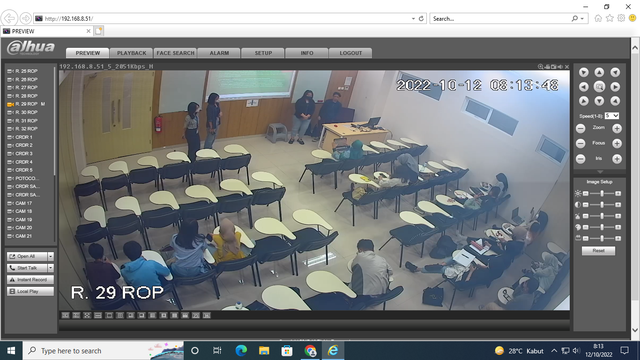Increase brightness with its plus button
This screenshot has height=360, width=640.
pos(618,193)
